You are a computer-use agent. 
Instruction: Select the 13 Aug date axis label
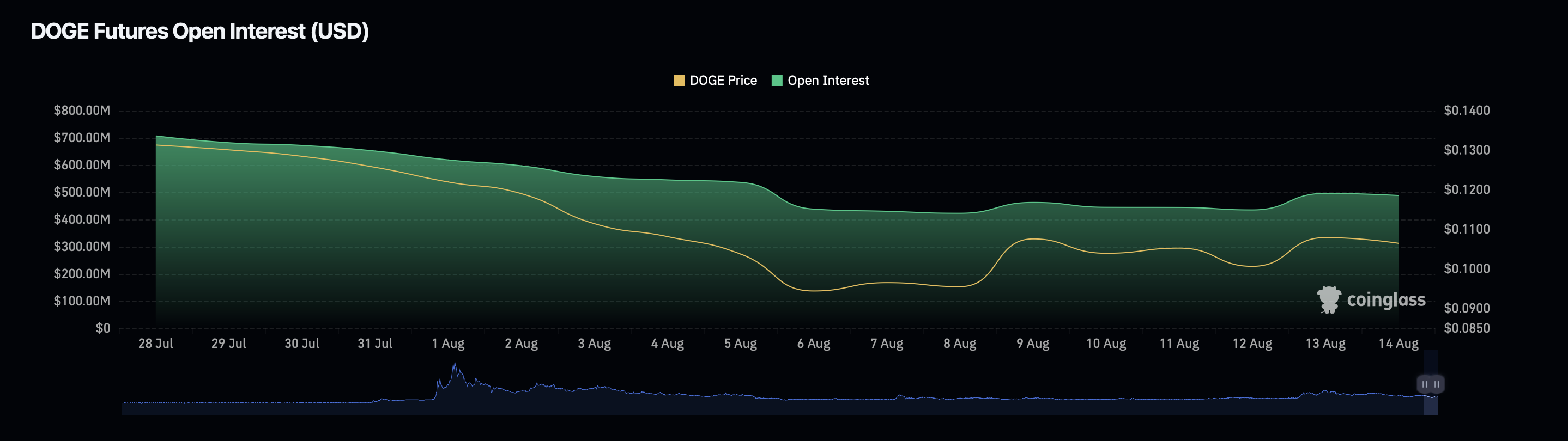(x=1325, y=343)
